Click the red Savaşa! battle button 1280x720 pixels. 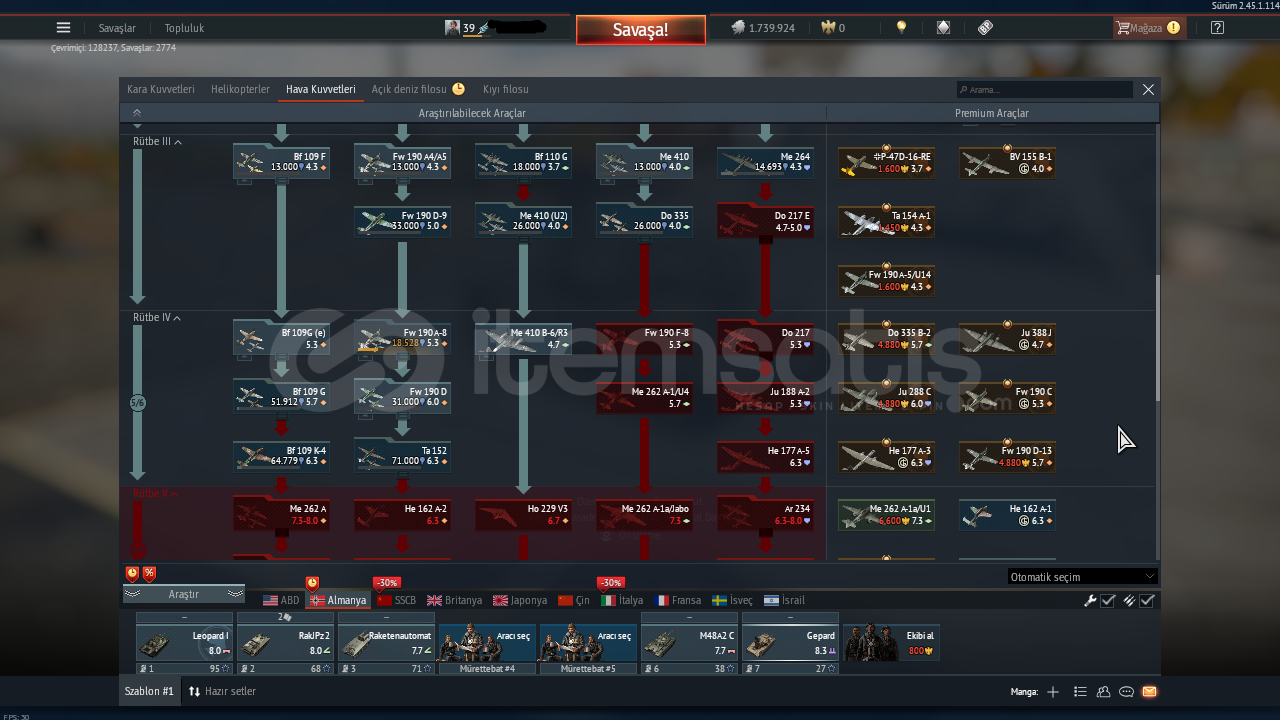[640, 30]
